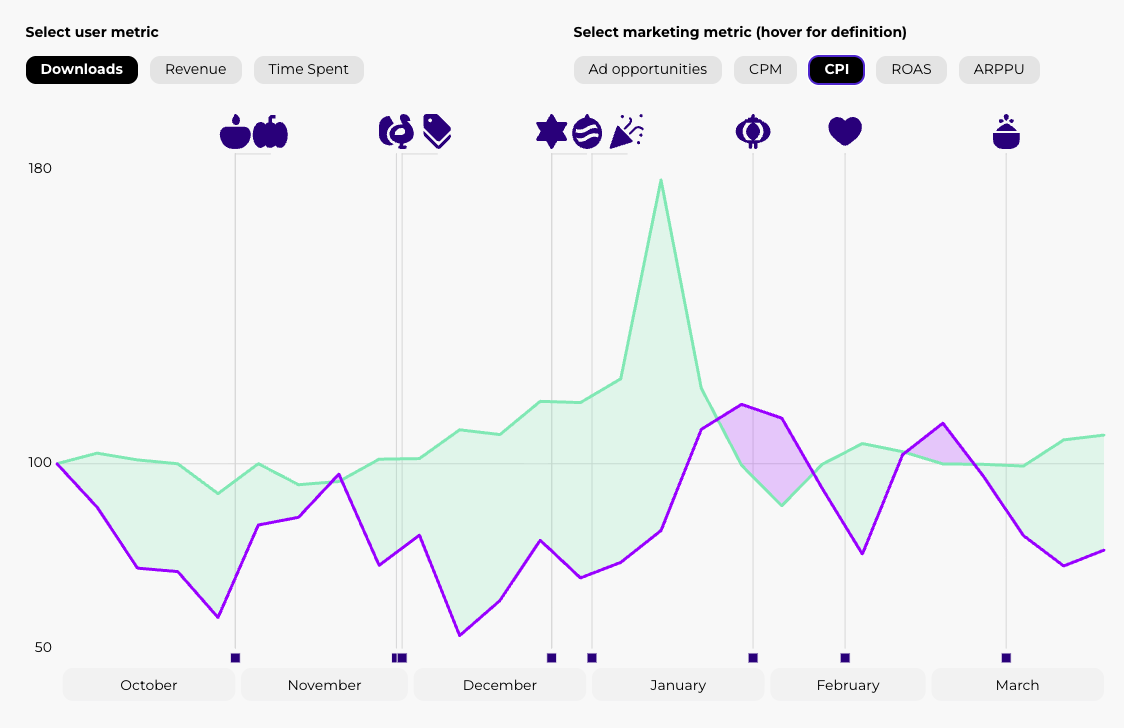Select the November month tab
Viewport: 1124px width, 728px height.
tap(324, 685)
